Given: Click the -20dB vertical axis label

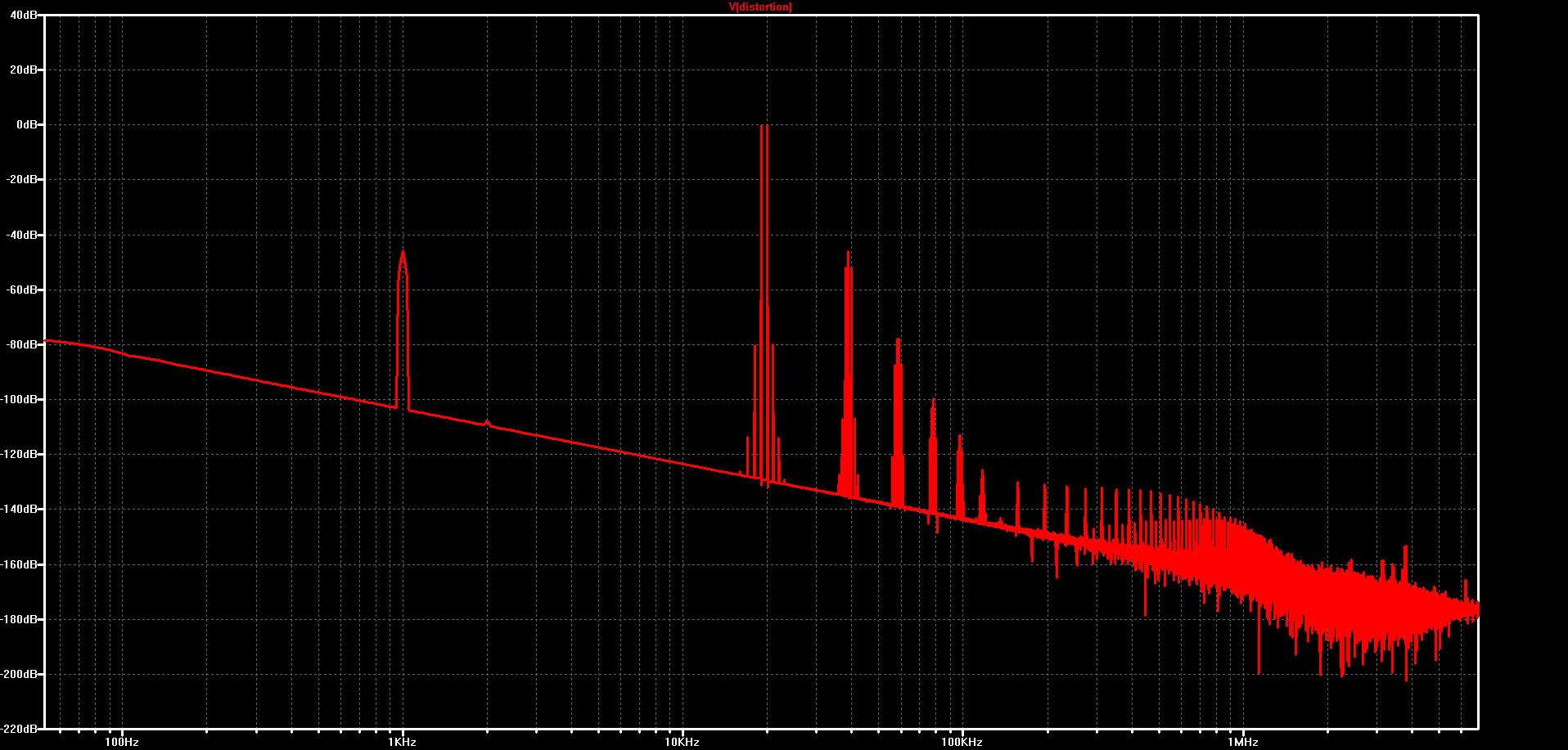Looking at the screenshot, I should click(22, 179).
